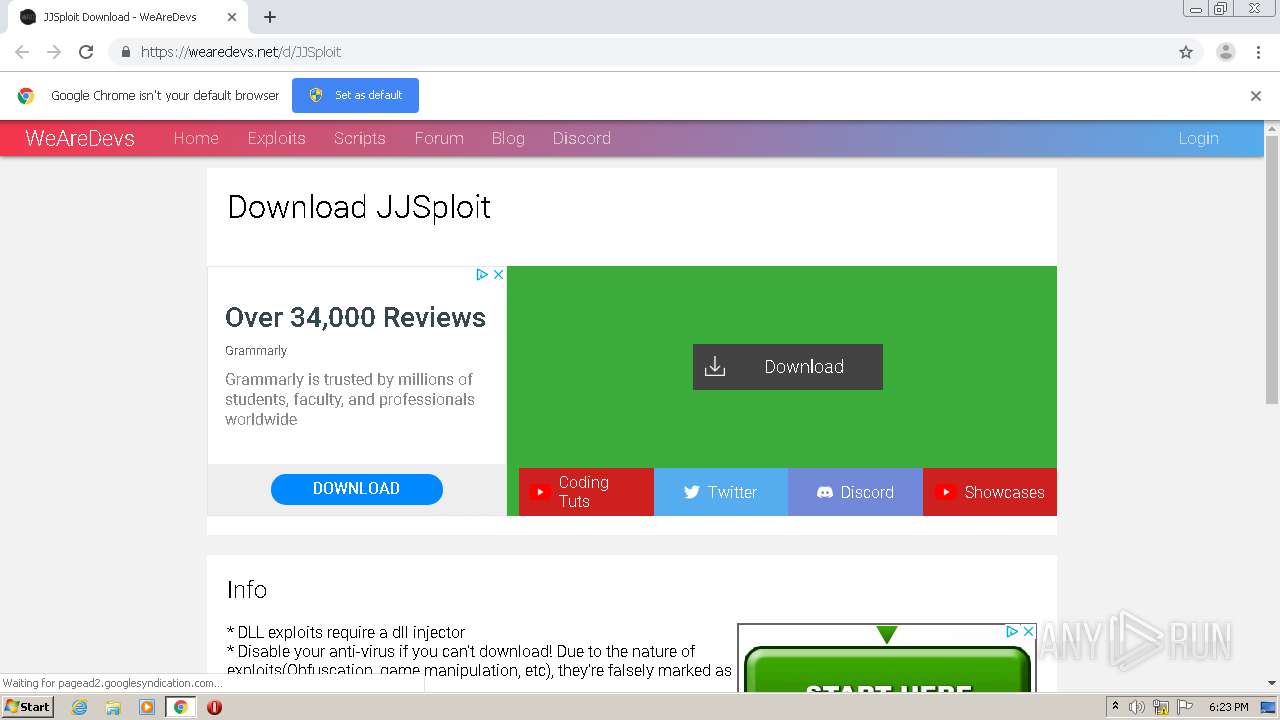
Task: Click the page vertical scrollbar thumb
Action: point(1272,270)
